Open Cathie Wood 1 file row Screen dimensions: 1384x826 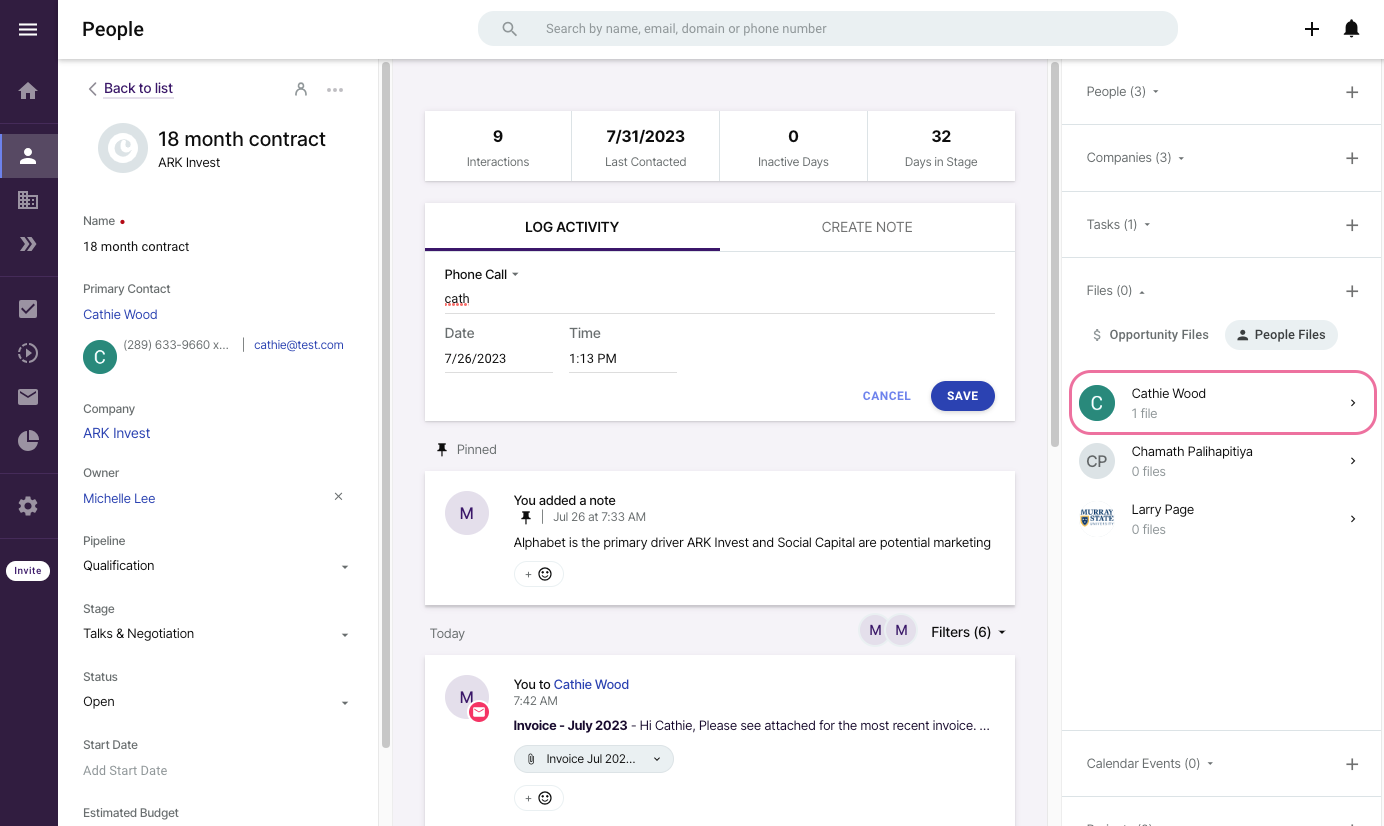[x=1223, y=403]
